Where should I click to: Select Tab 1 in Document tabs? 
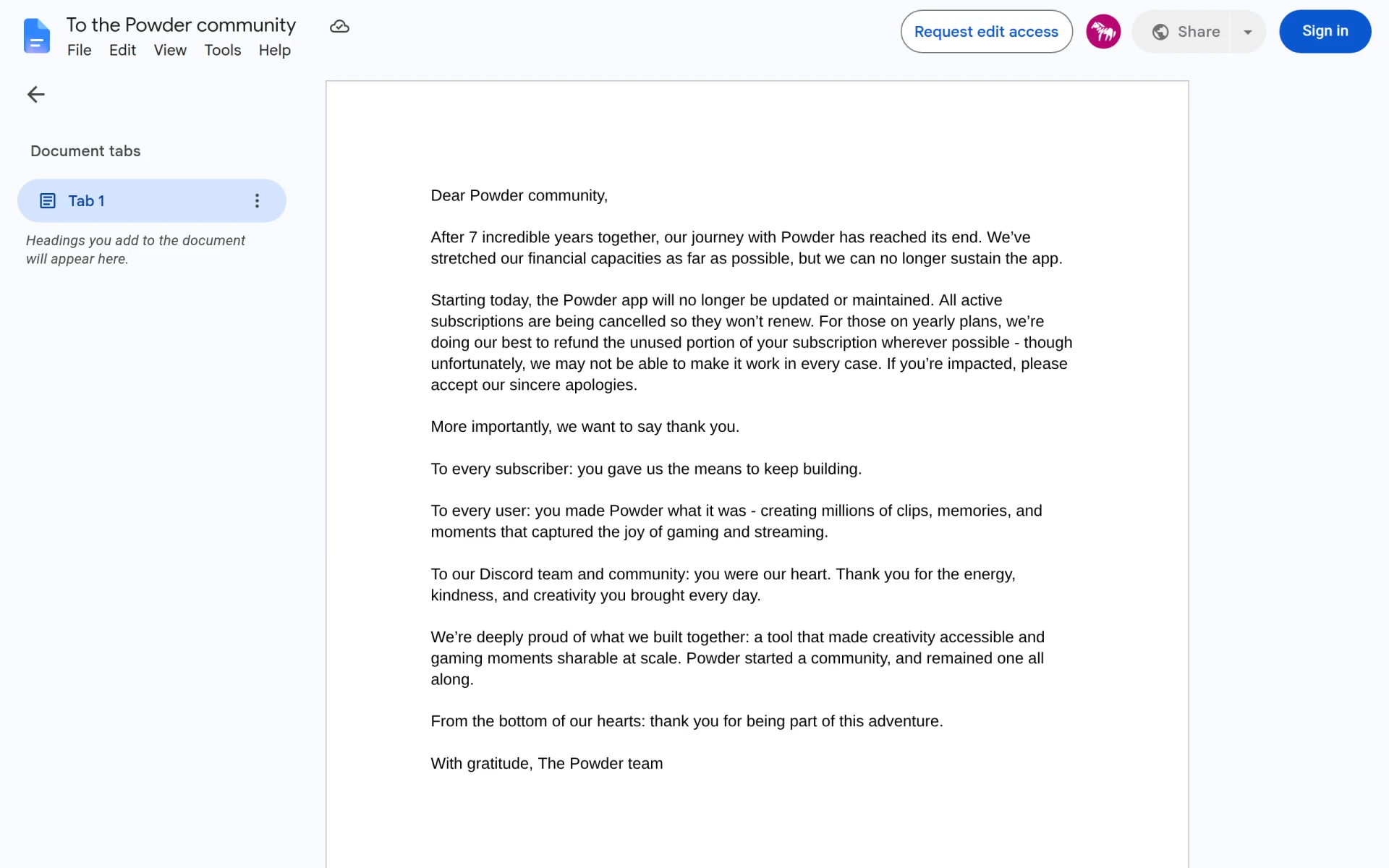tap(152, 201)
